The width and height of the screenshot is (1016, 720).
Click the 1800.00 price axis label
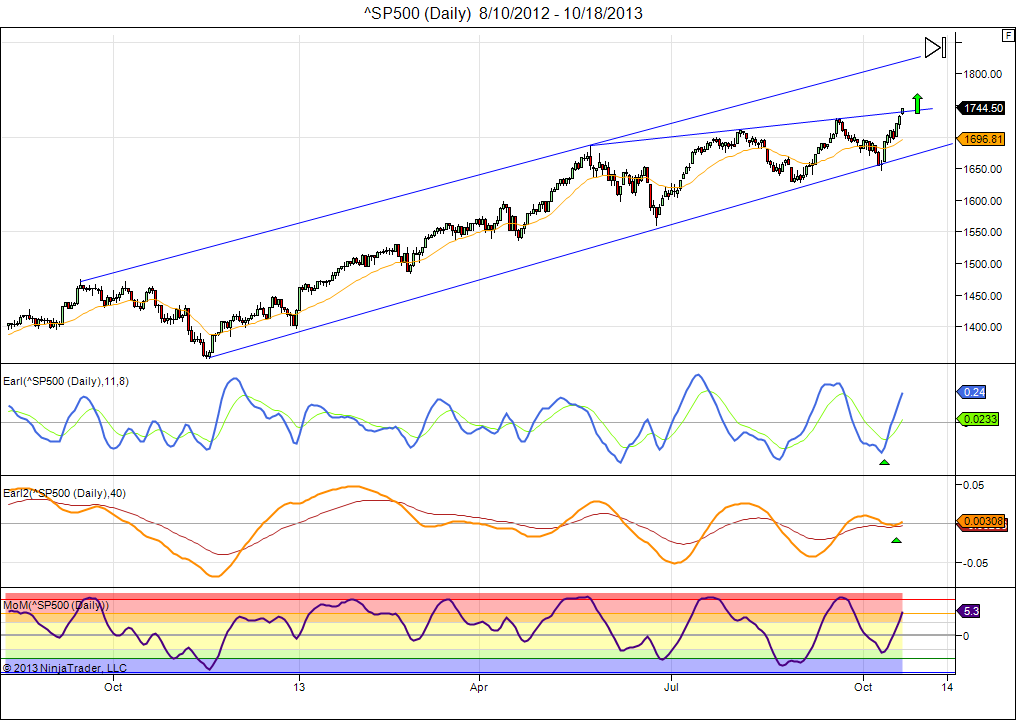click(x=983, y=74)
